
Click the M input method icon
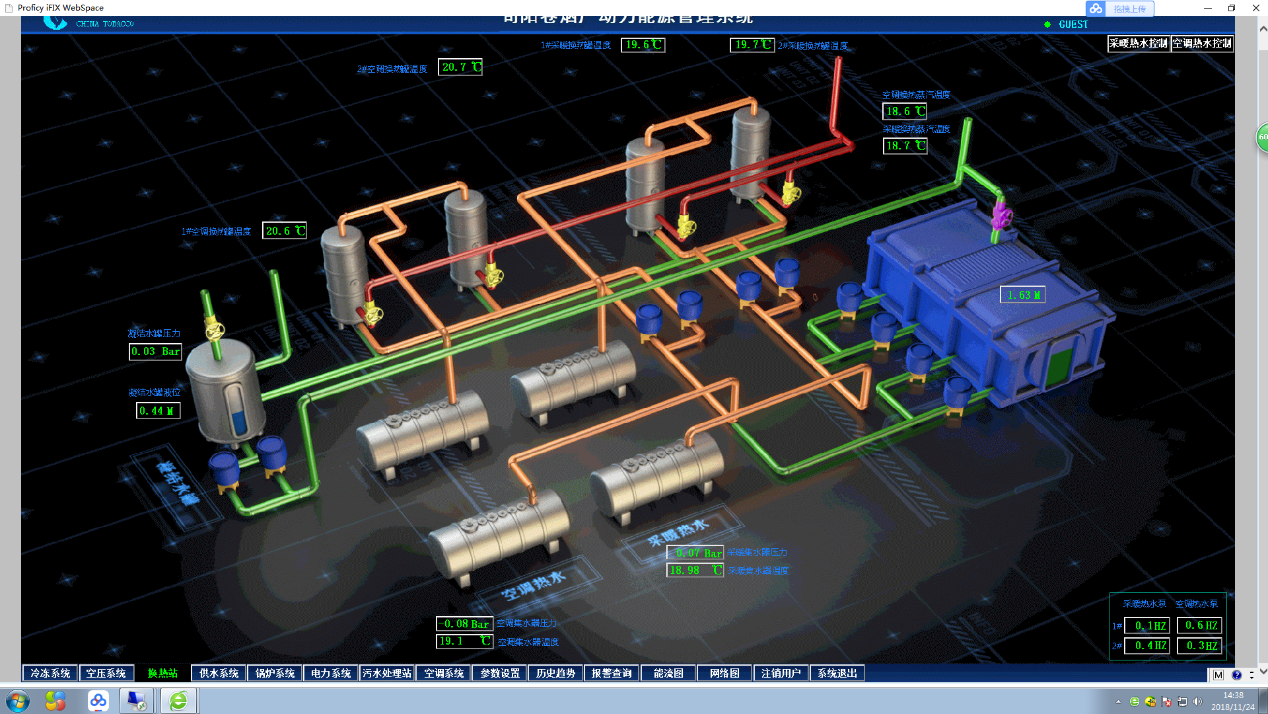1219,675
